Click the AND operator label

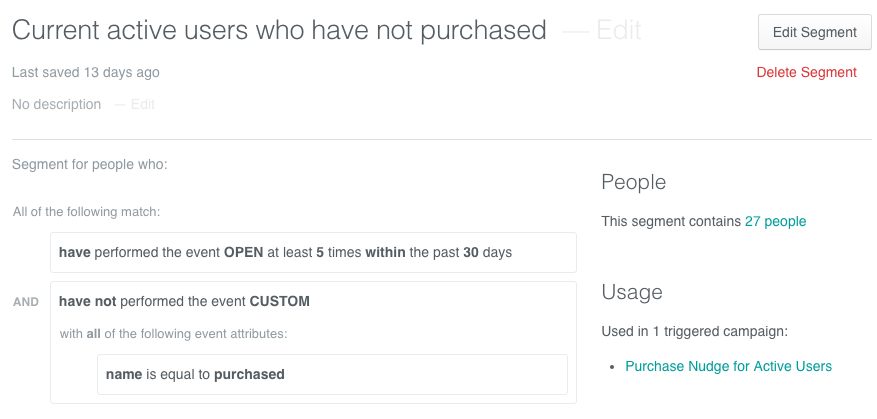(26, 302)
